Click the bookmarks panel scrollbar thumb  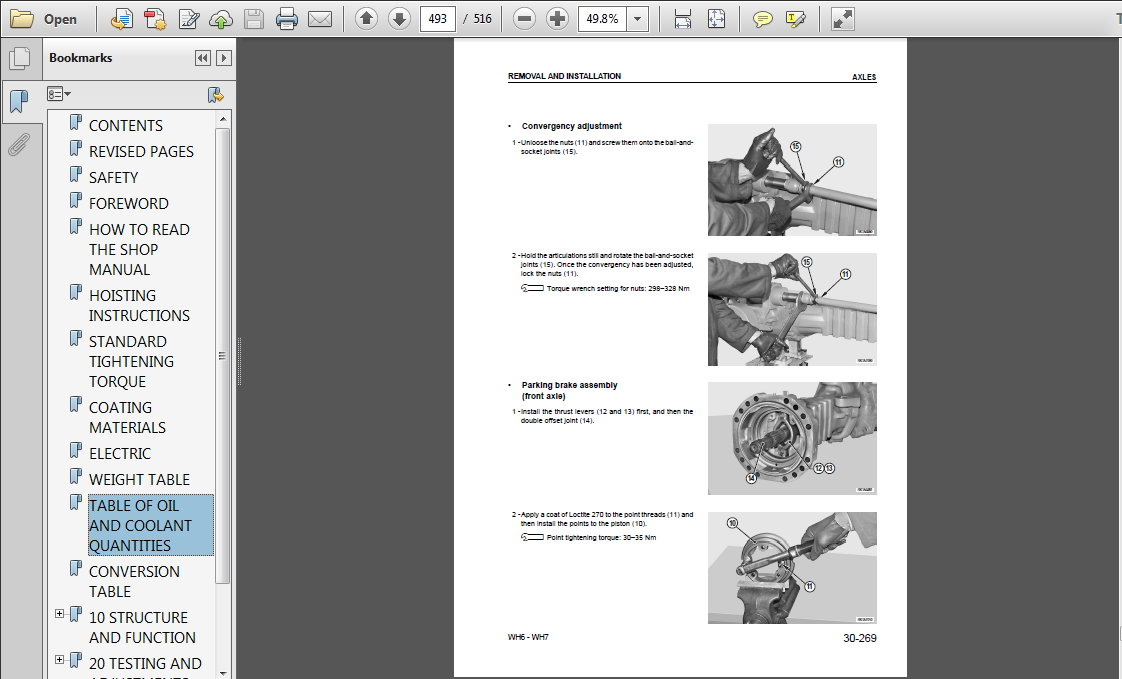click(223, 356)
